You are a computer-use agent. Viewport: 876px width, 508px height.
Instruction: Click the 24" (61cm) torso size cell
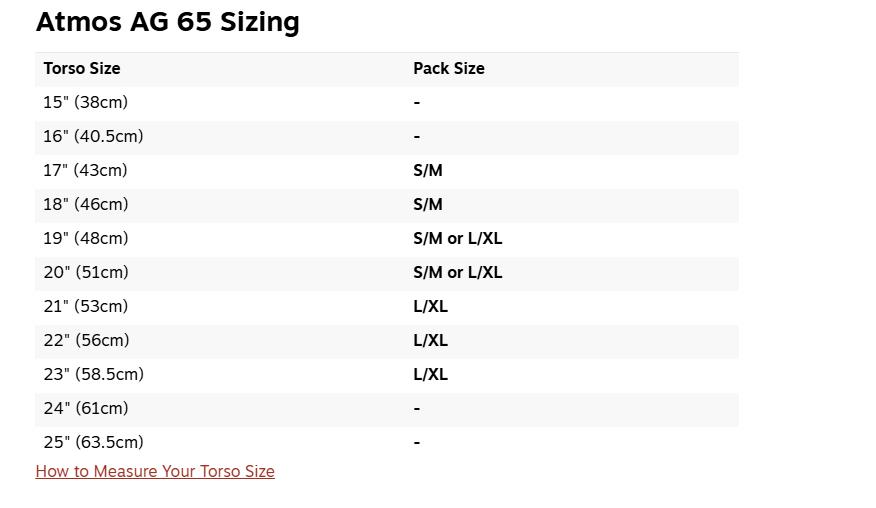click(x=86, y=408)
